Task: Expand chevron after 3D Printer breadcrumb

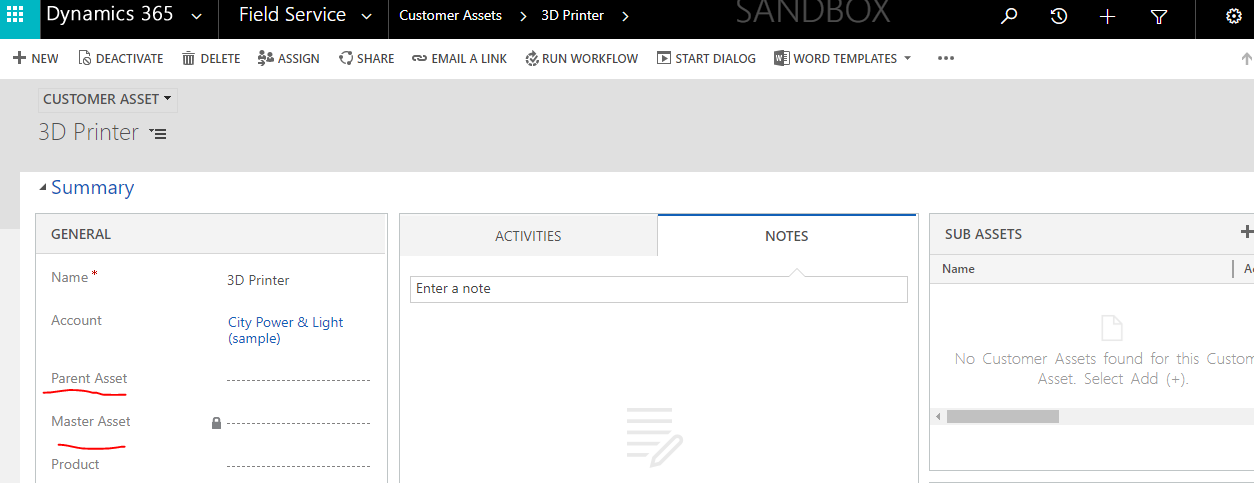Action: pyautogui.click(x=625, y=16)
